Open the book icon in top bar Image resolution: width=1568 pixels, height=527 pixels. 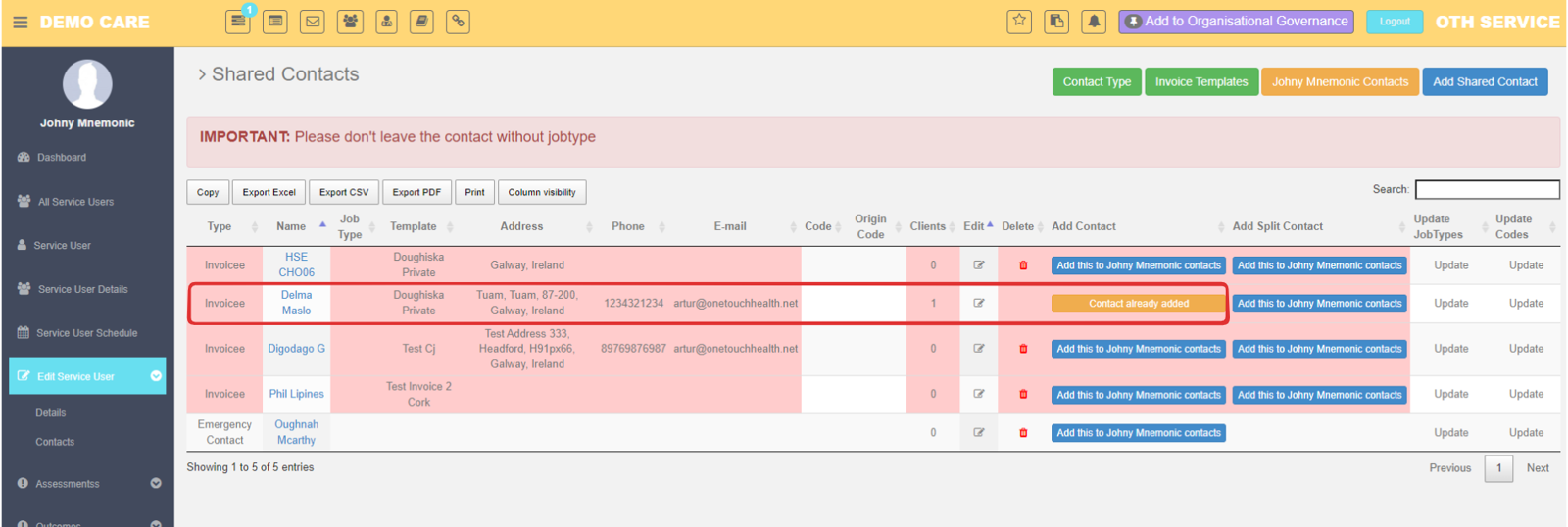pyautogui.click(x=421, y=21)
